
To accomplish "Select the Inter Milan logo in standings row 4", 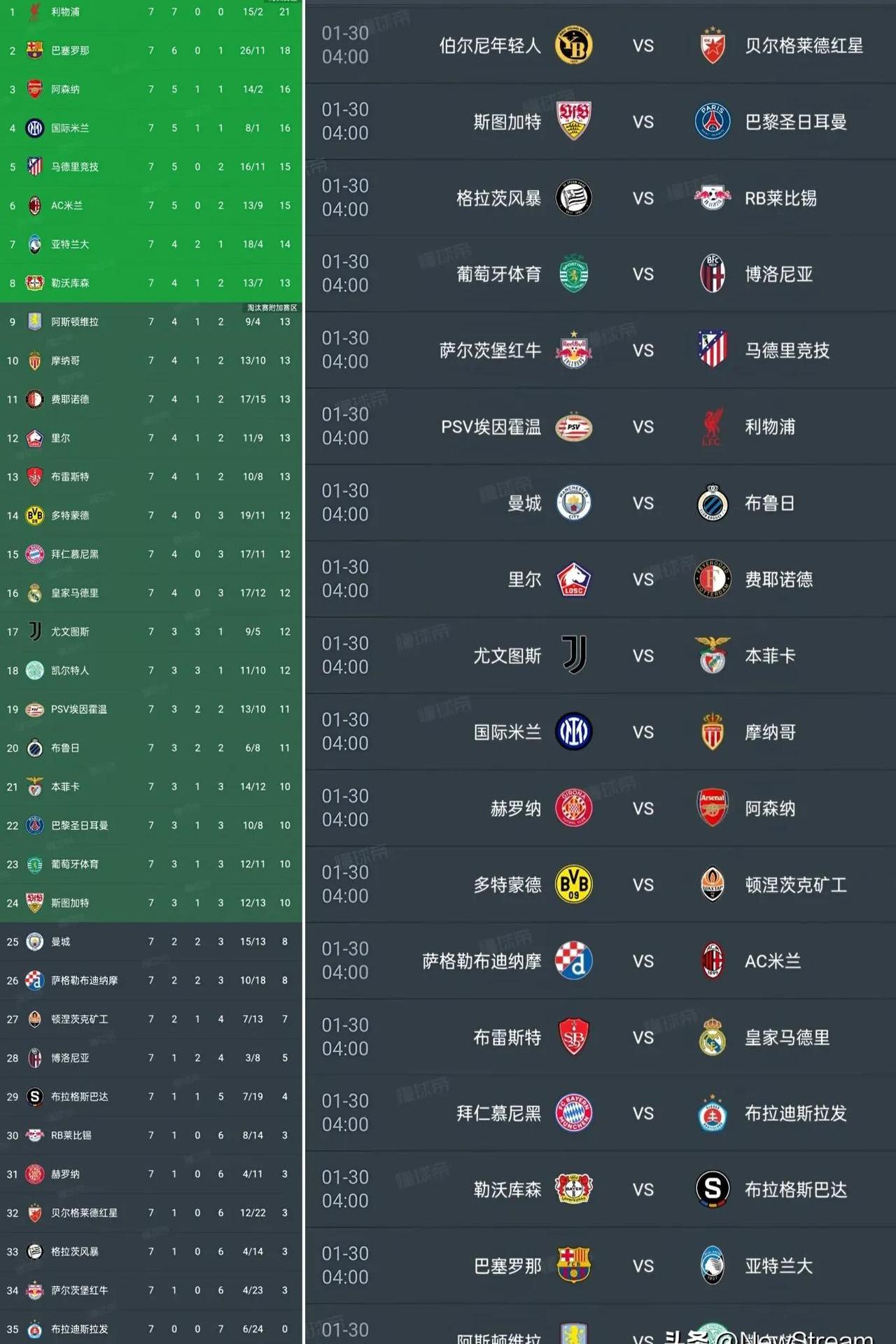I will (x=34, y=128).
